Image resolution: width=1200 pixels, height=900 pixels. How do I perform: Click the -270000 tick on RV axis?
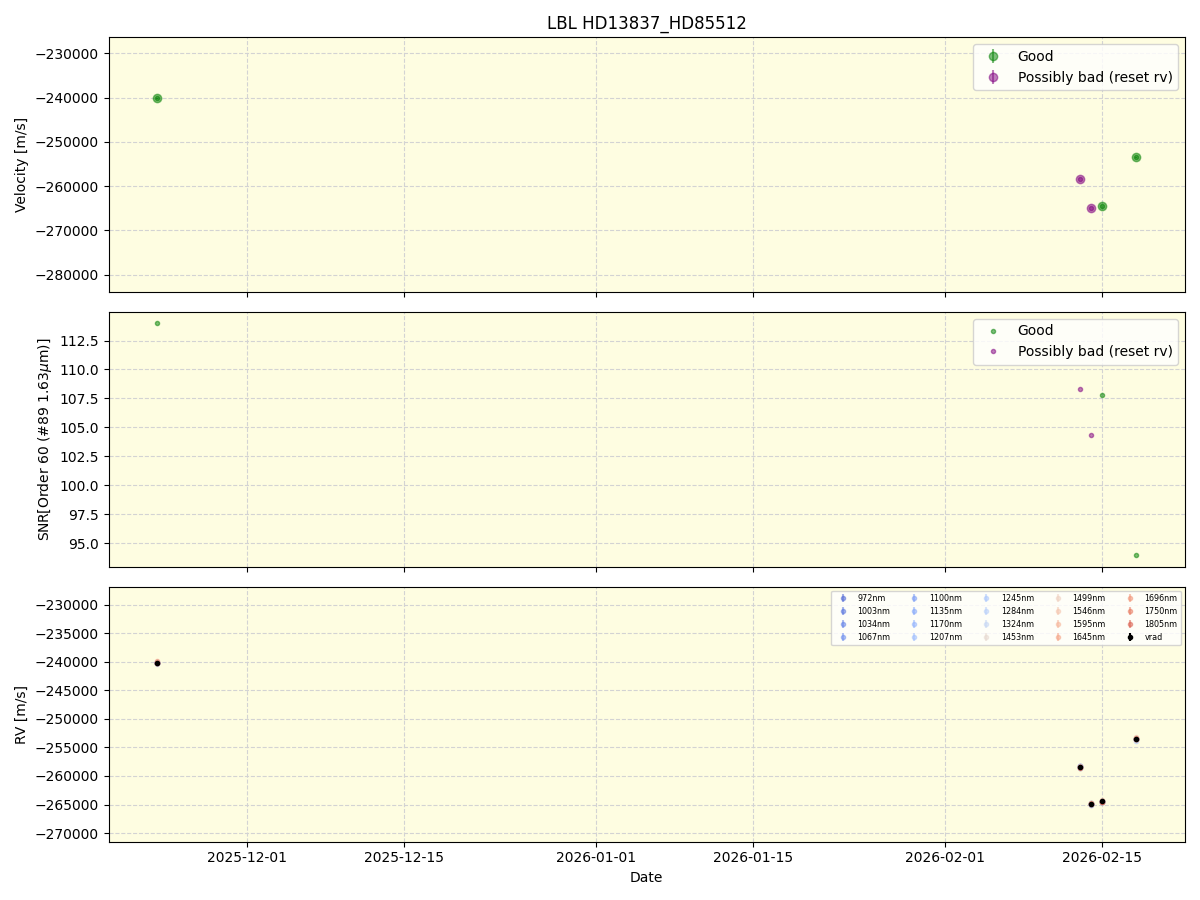(x=68, y=834)
